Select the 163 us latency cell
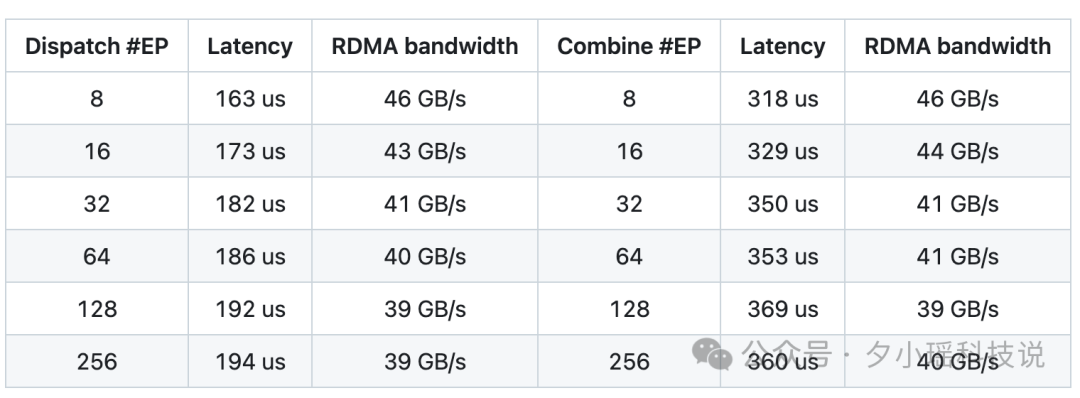 click(250, 98)
